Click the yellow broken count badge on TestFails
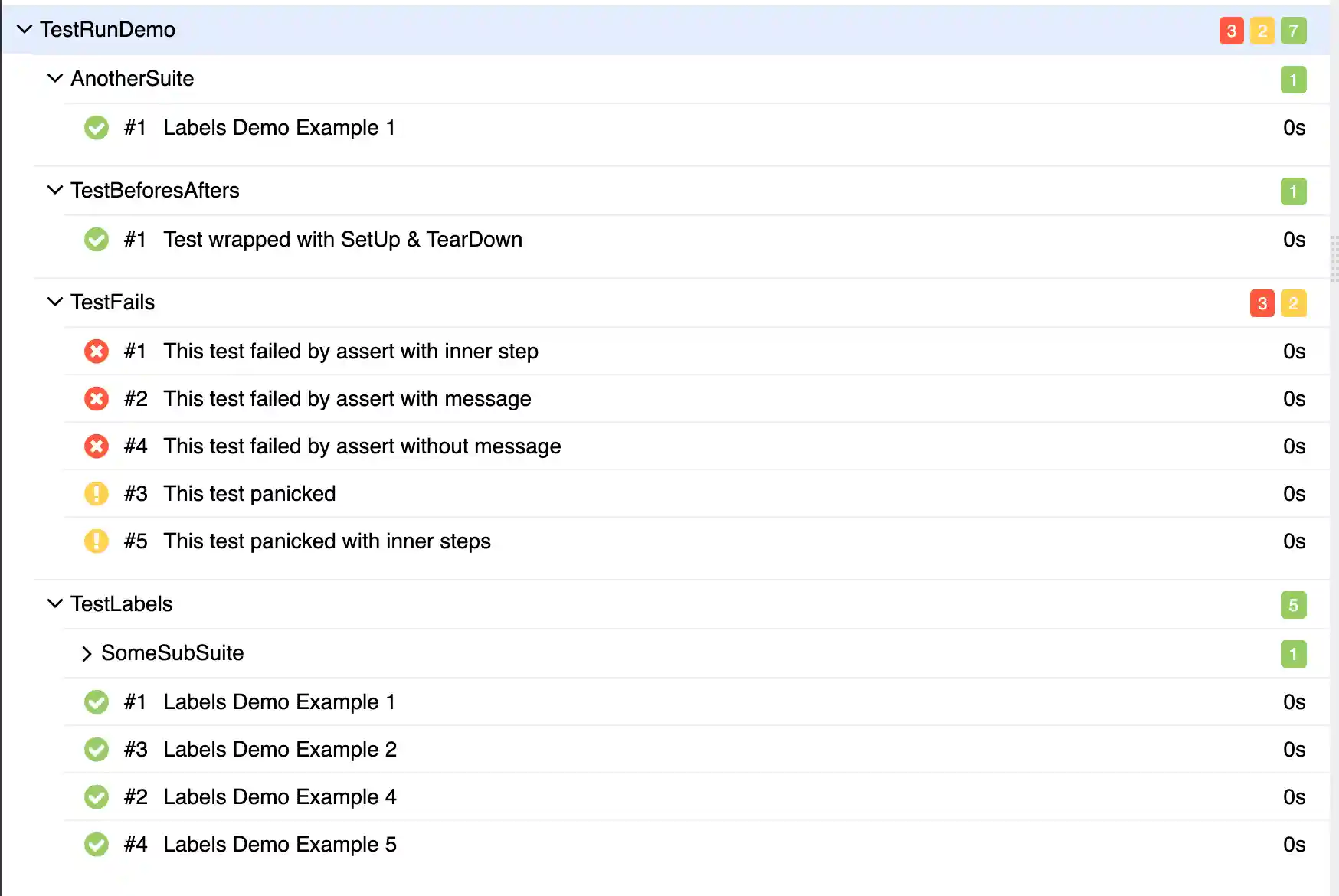Screen dimensions: 1339x896 (1293, 303)
